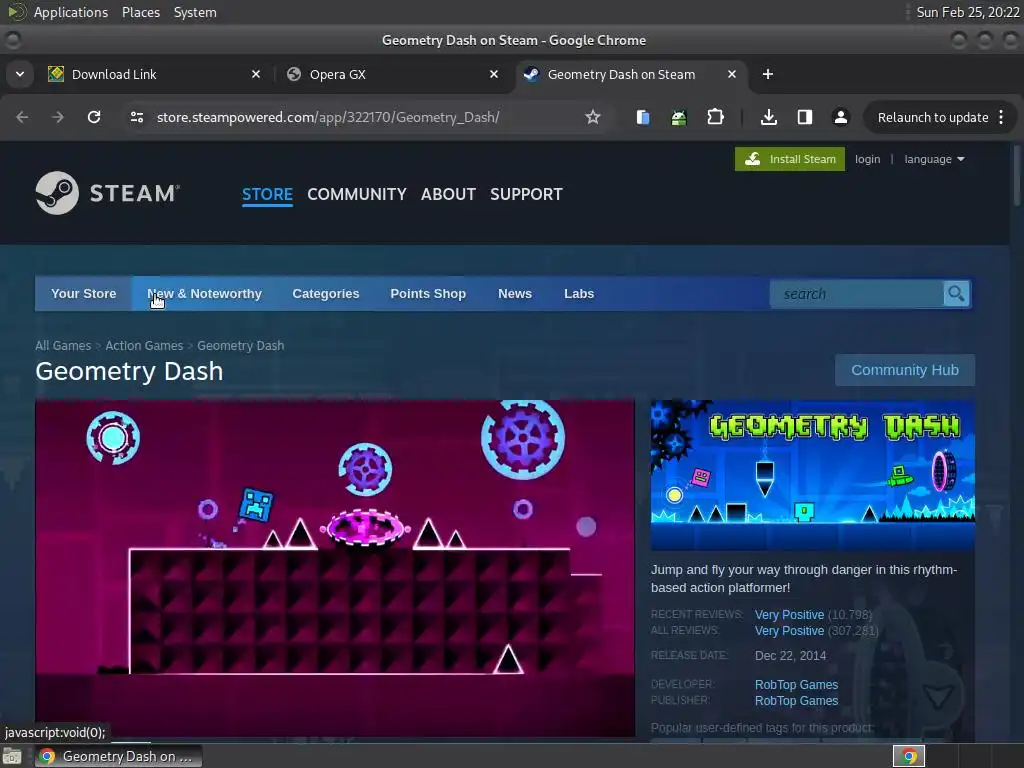Open the Places menu

[x=140, y=12]
